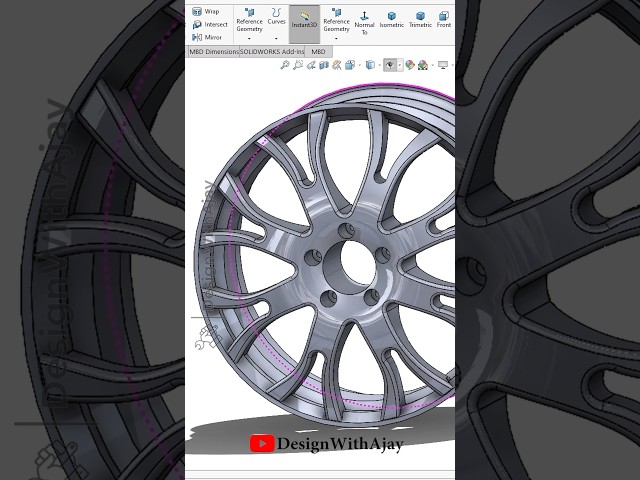Expand the right Reference Geometry dropdown arrow
Image resolution: width=640 pixels, height=480 pixels.
336,38
